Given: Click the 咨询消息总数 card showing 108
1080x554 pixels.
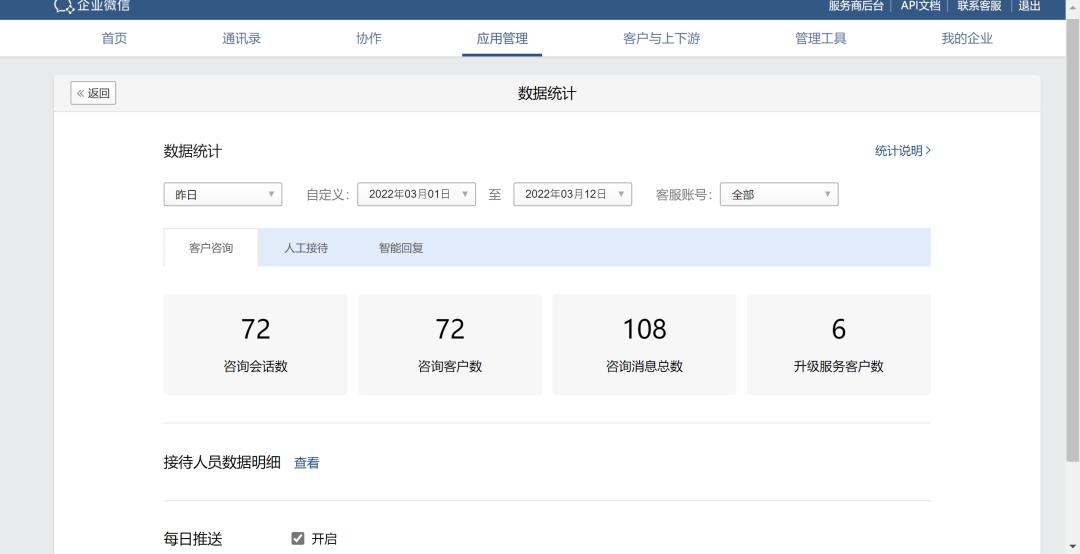Looking at the screenshot, I should [x=644, y=345].
